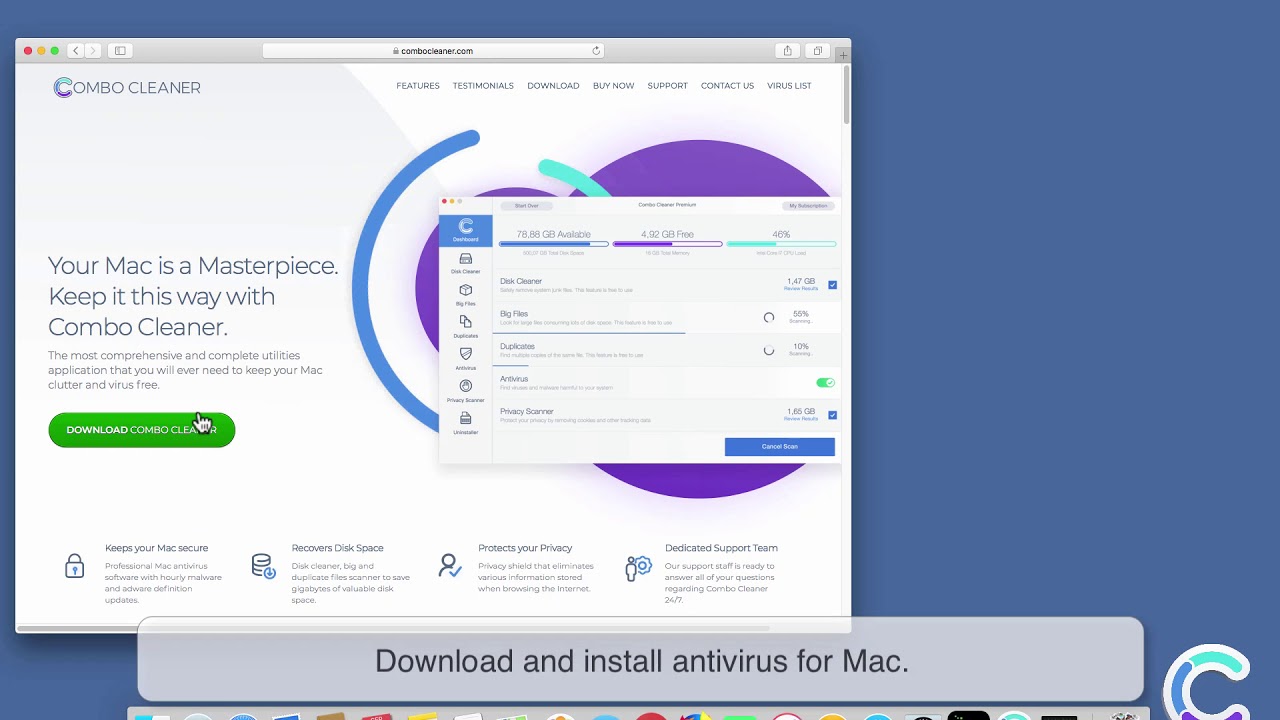Viewport: 1280px width, 720px height.
Task: Click the Combo Cleaner logo in header
Action: 127,88
